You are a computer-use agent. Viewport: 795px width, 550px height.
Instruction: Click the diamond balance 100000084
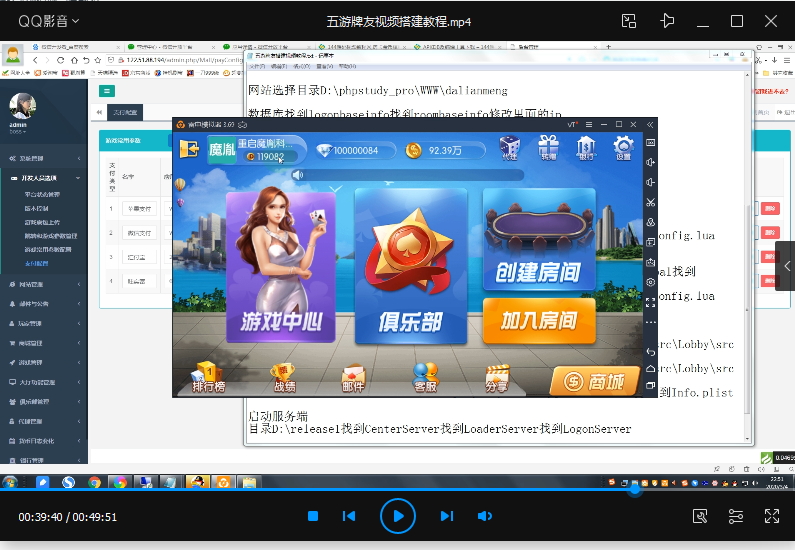point(355,151)
